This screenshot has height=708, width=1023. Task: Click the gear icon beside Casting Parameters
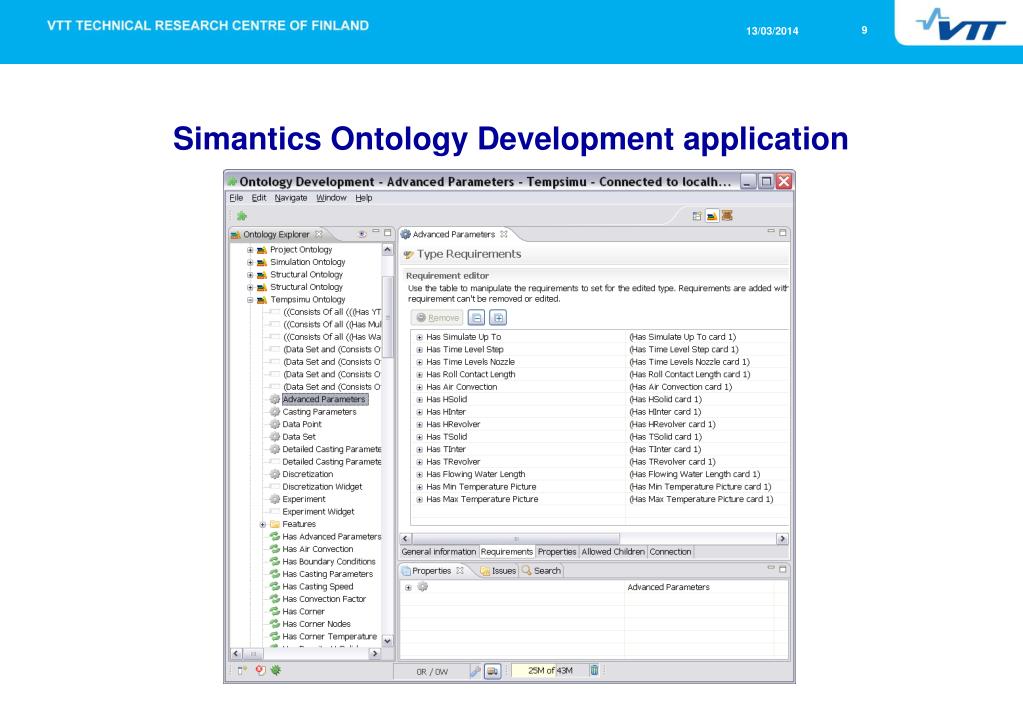[x=275, y=412]
